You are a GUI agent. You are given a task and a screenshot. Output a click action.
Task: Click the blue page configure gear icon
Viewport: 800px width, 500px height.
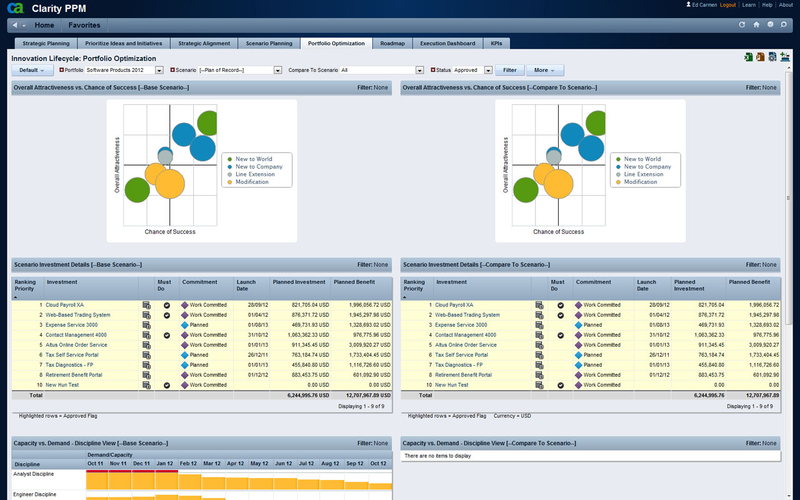772,57
